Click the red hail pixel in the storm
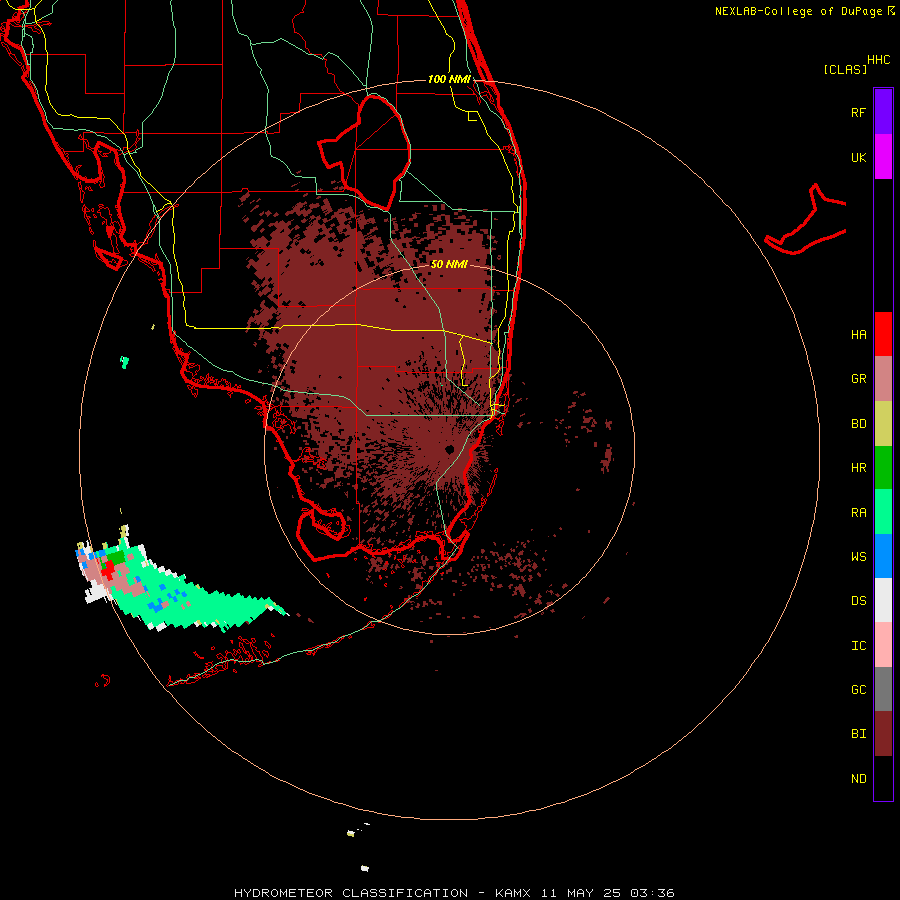The height and width of the screenshot is (900, 900). (108, 569)
